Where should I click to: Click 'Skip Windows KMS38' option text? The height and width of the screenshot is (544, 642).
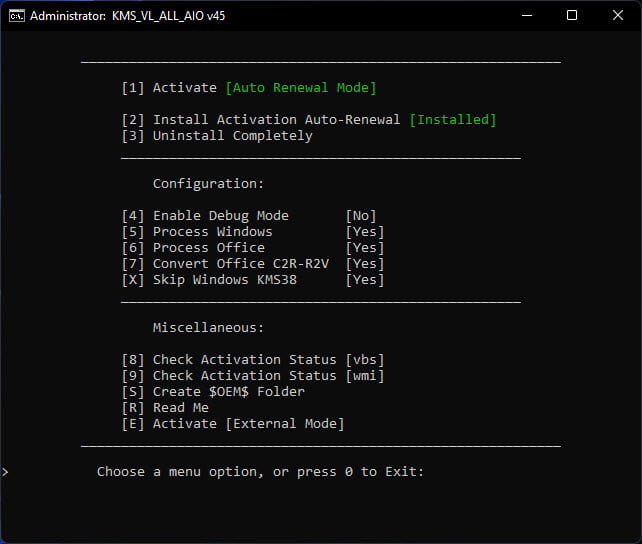tap(225, 280)
